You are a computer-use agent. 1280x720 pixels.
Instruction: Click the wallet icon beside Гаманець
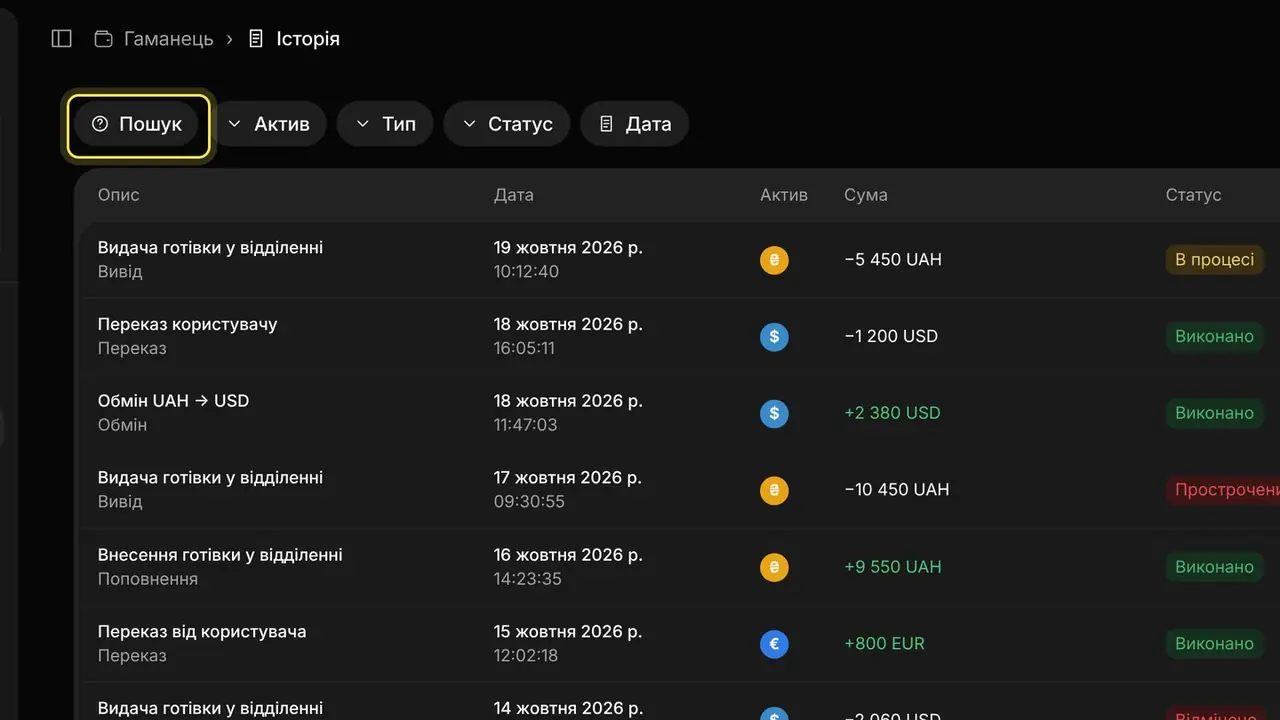tap(103, 39)
